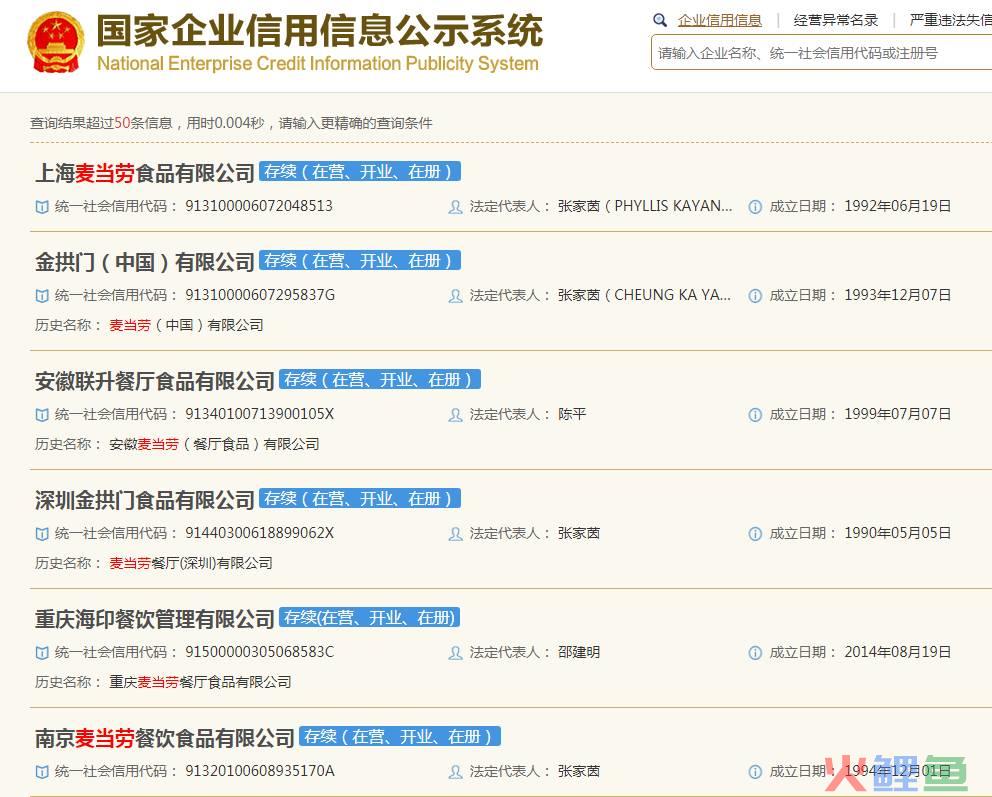The width and height of the screenshot is (992, 797).
Task: Focus the enterprise name search field
Action: pos(821,53)
